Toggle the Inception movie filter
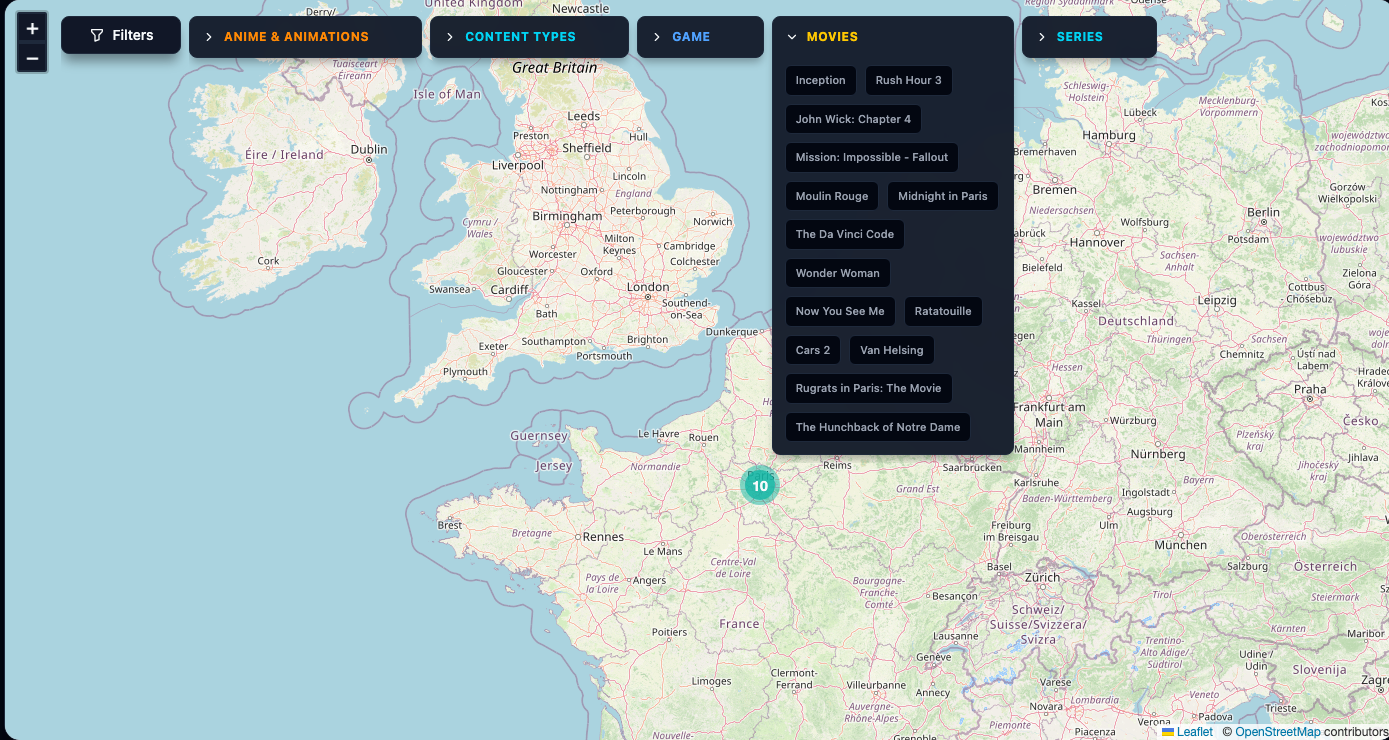The image size is (1389, 740). 820,80
